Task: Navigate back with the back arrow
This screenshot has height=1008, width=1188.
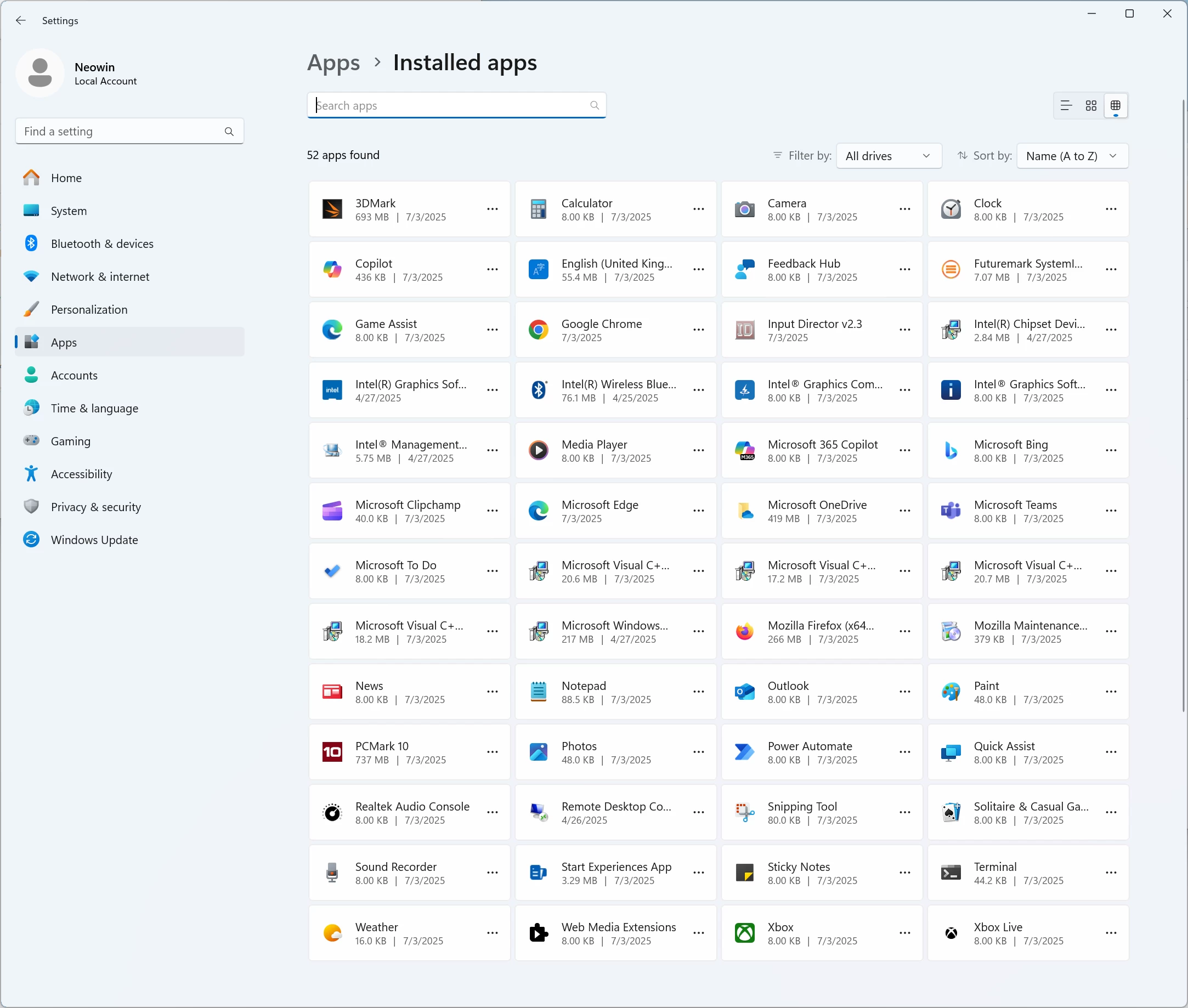Action: (x=21, y=21)
